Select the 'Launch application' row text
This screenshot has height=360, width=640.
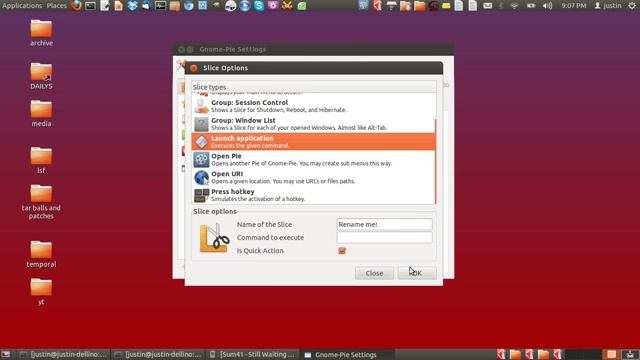click(x=242, y=138)
